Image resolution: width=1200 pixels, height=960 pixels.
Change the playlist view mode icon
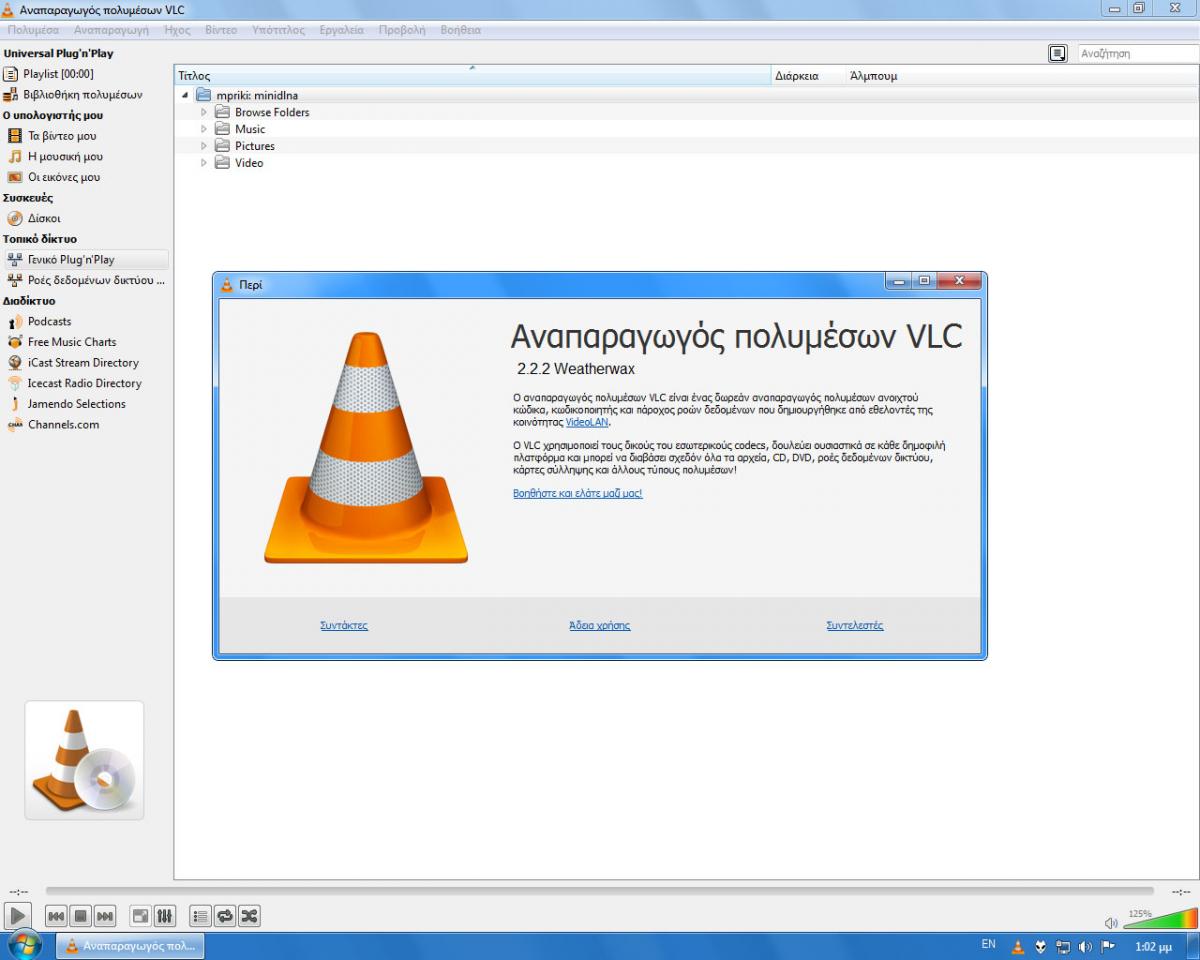click(x=1058, y=53)
